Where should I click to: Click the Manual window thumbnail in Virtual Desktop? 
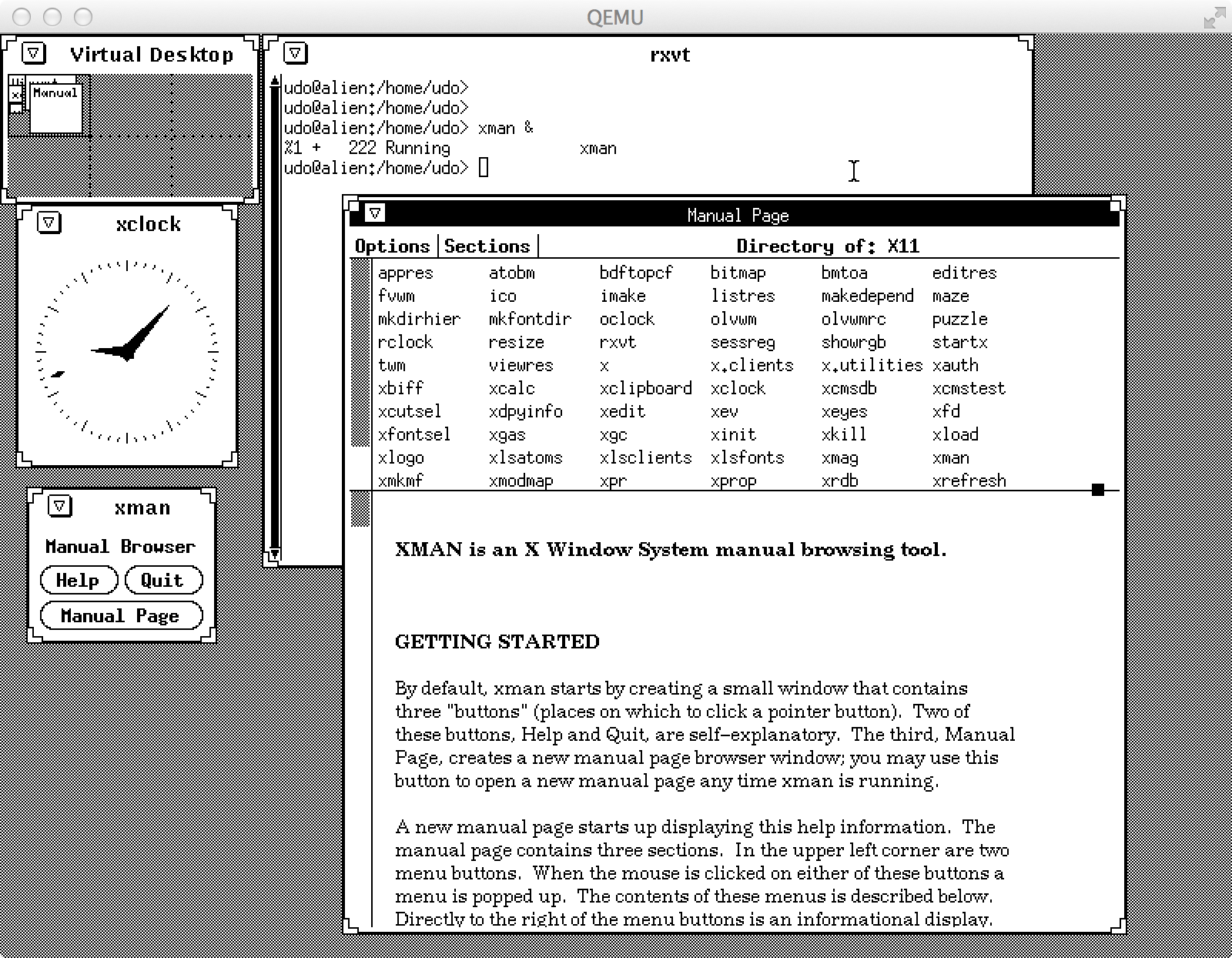pyautogui.click(x=58, y=108)
